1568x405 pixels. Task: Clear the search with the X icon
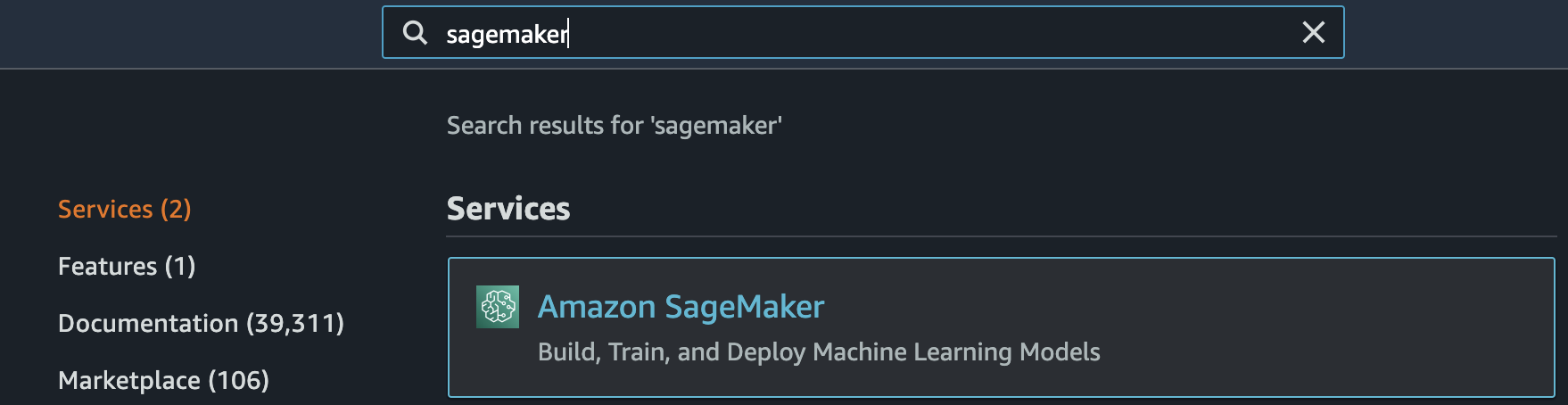[1313, 33]
